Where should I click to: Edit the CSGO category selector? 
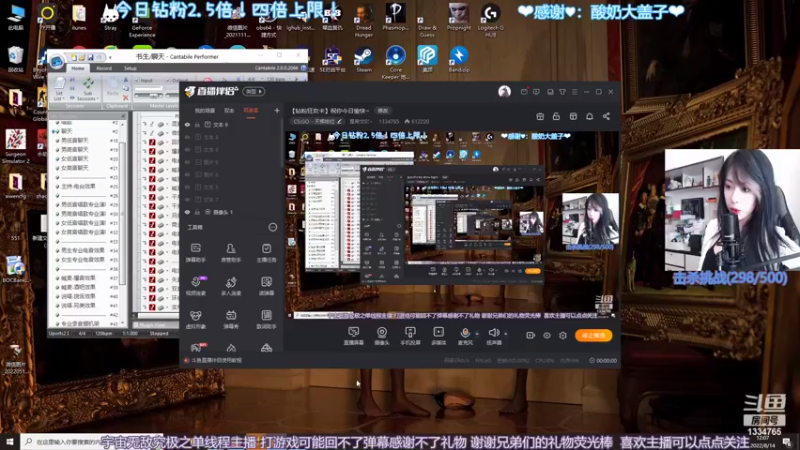point(317,121)
